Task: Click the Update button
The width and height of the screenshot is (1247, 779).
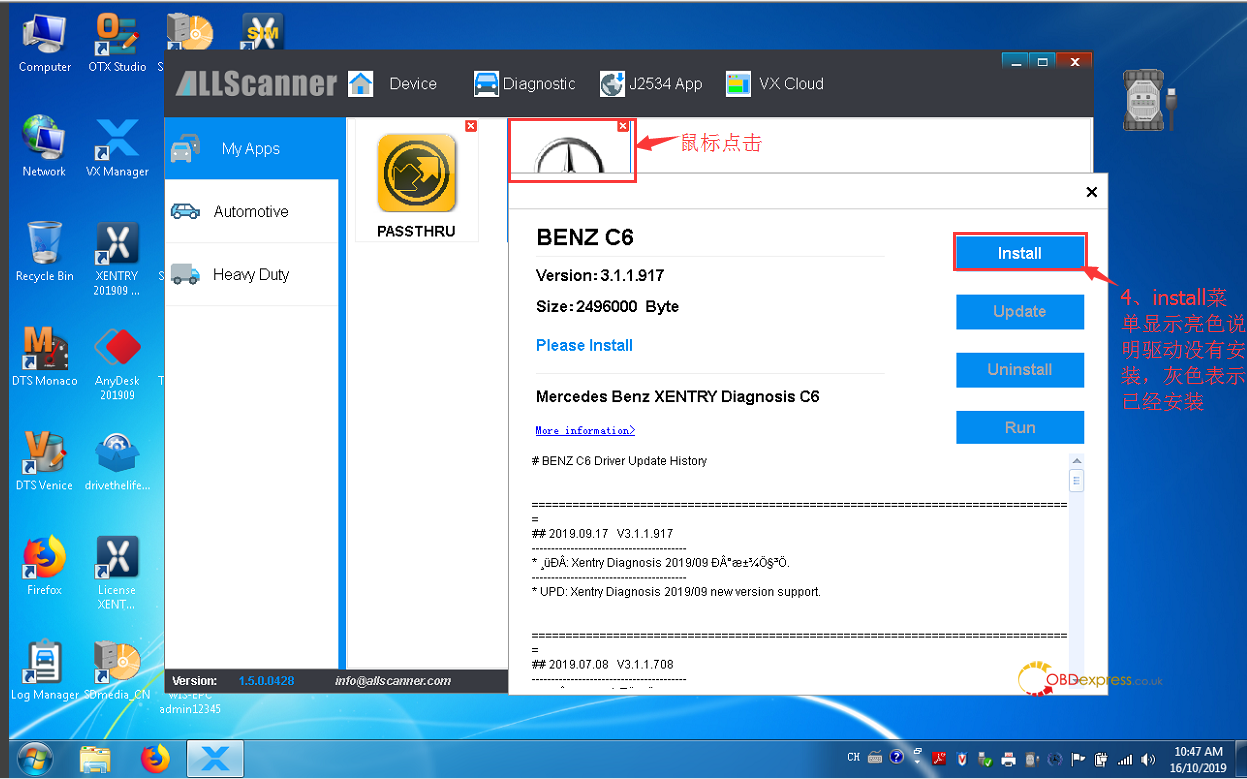Action: 1019,312
